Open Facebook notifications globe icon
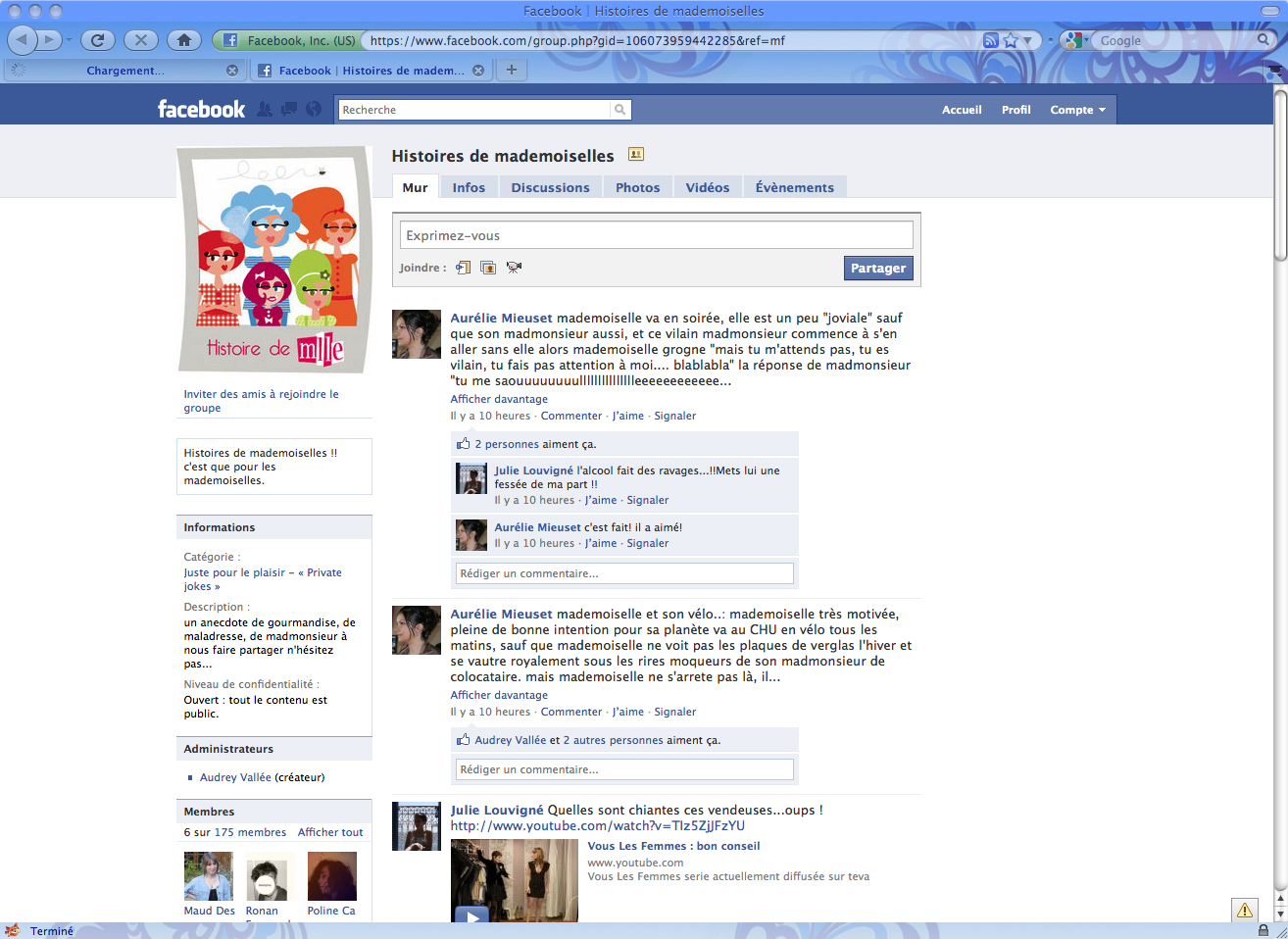The height and width of the screenshot is (939, 1288). (x=314, y=109)
